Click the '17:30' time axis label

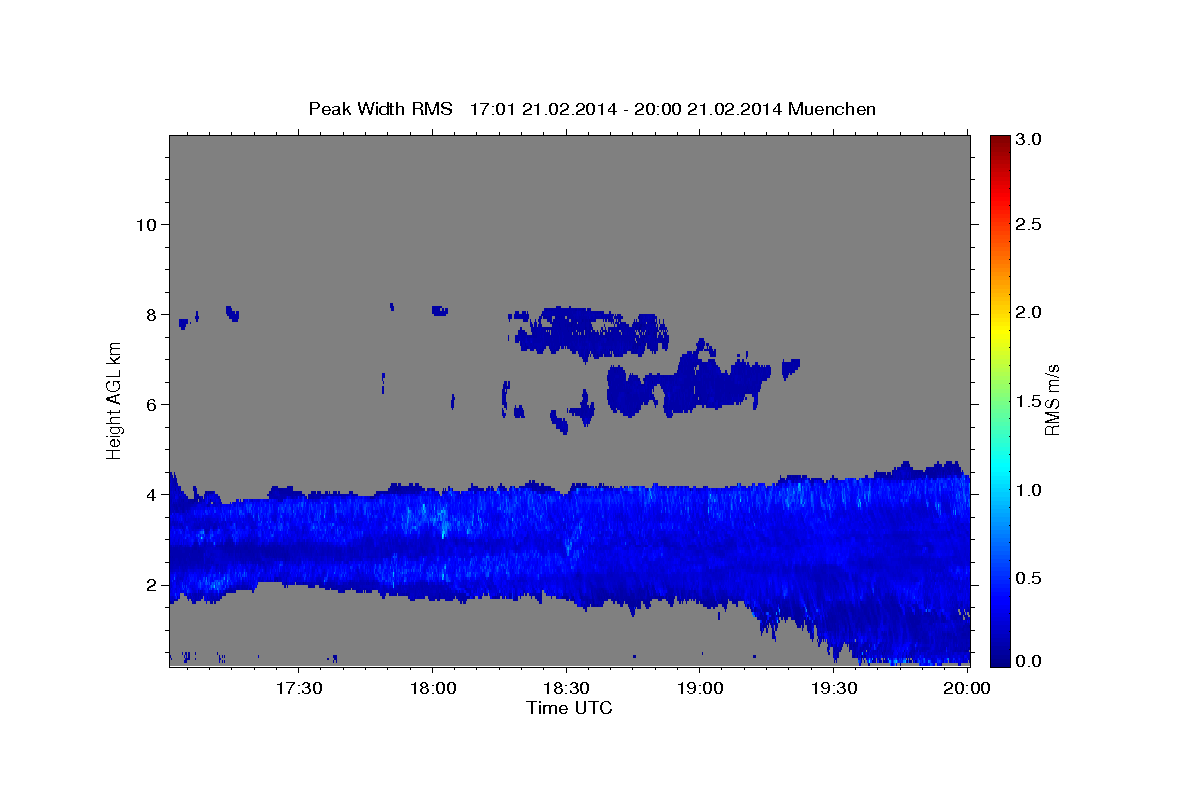click(299, 689)
